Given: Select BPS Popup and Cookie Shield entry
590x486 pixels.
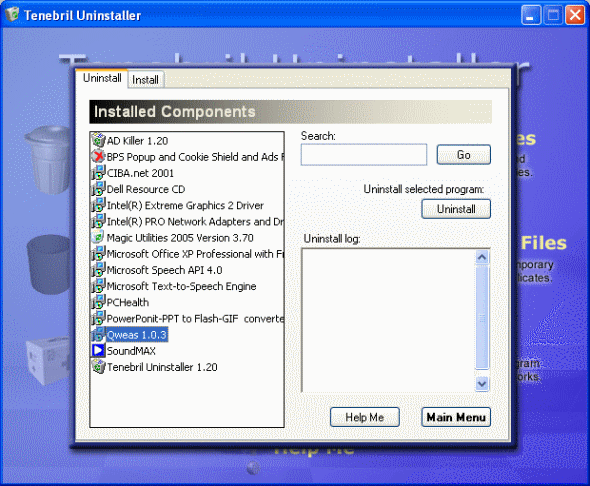Looking at the screenshot, I should pos(195,157).
